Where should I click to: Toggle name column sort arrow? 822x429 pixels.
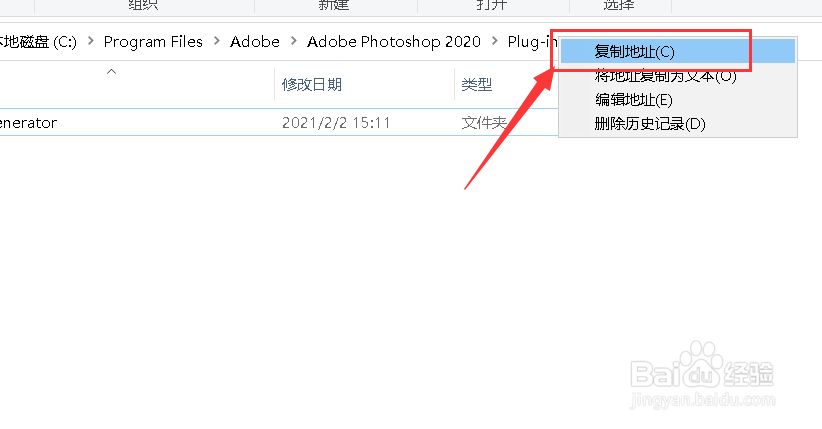111,72
